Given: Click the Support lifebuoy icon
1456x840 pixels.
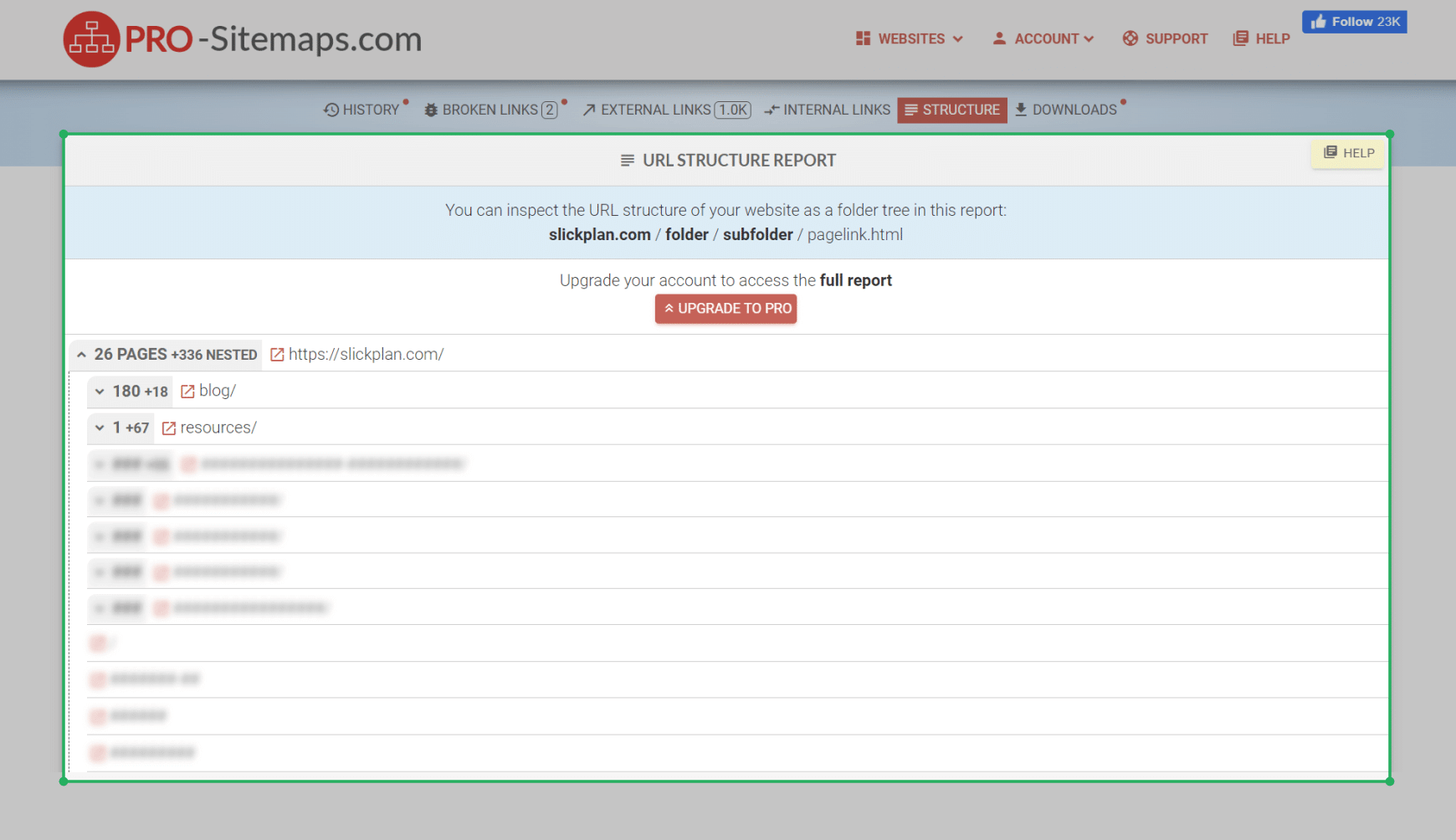Looking at the screenshot, I should click(x=1130, y=38).
